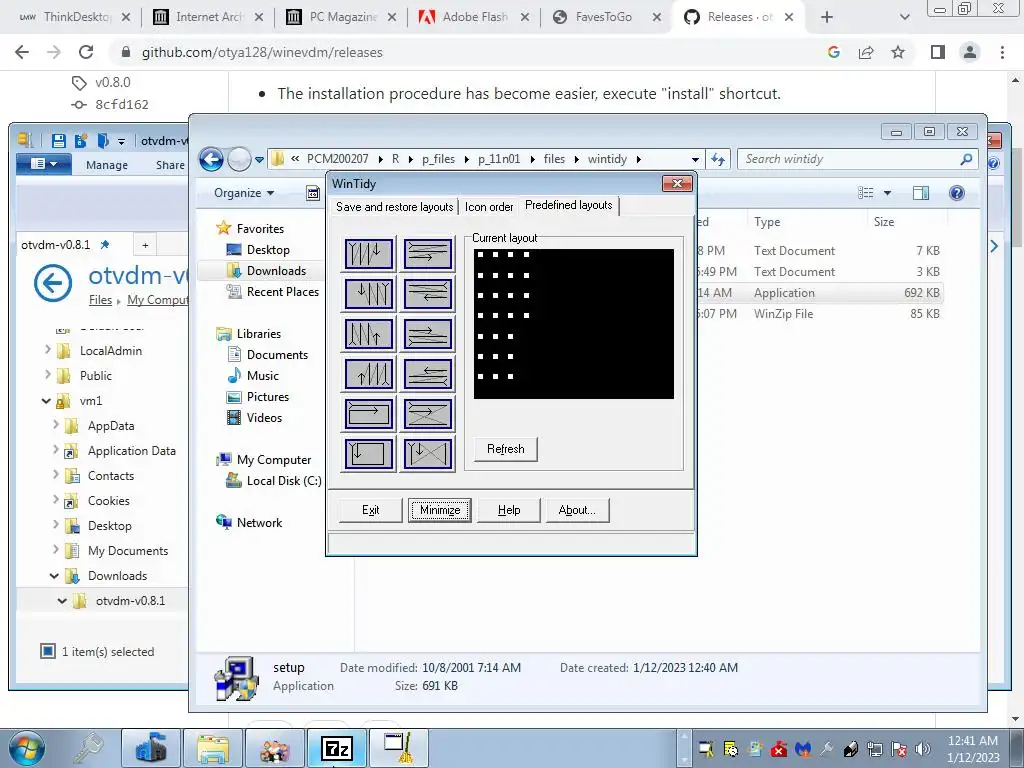This screenshot has width=1024, height=768.
Task: Click Explorer change view icon
Action: click(x=865, y=193)
